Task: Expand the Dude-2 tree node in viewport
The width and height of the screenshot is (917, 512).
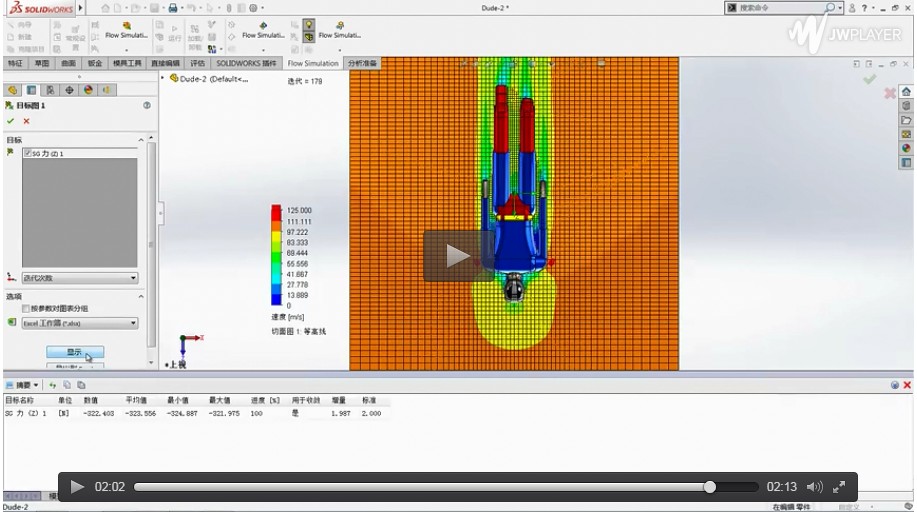Action: coord(163,78)
